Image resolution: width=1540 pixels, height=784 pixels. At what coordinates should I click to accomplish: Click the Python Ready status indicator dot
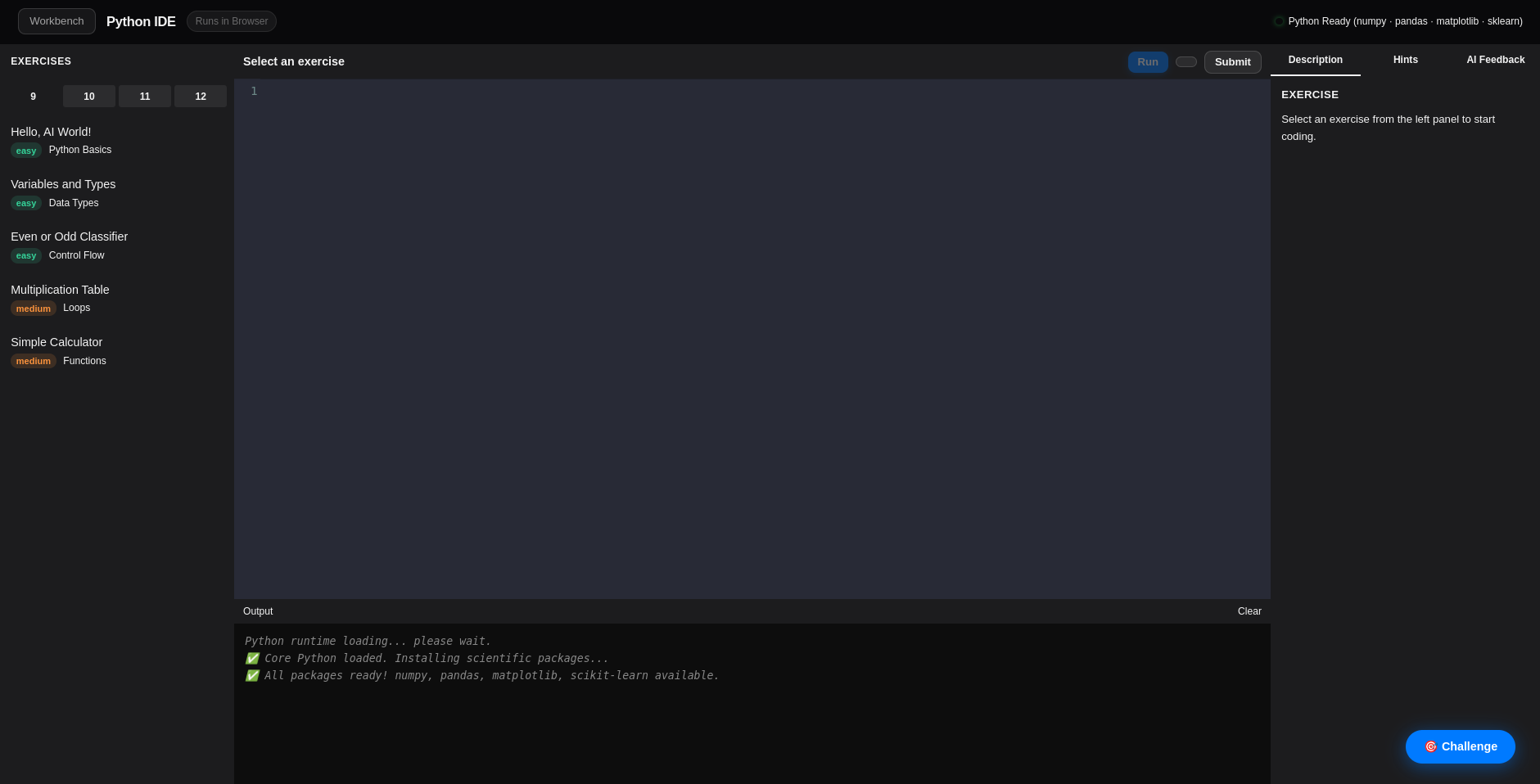pos(1279,21)
